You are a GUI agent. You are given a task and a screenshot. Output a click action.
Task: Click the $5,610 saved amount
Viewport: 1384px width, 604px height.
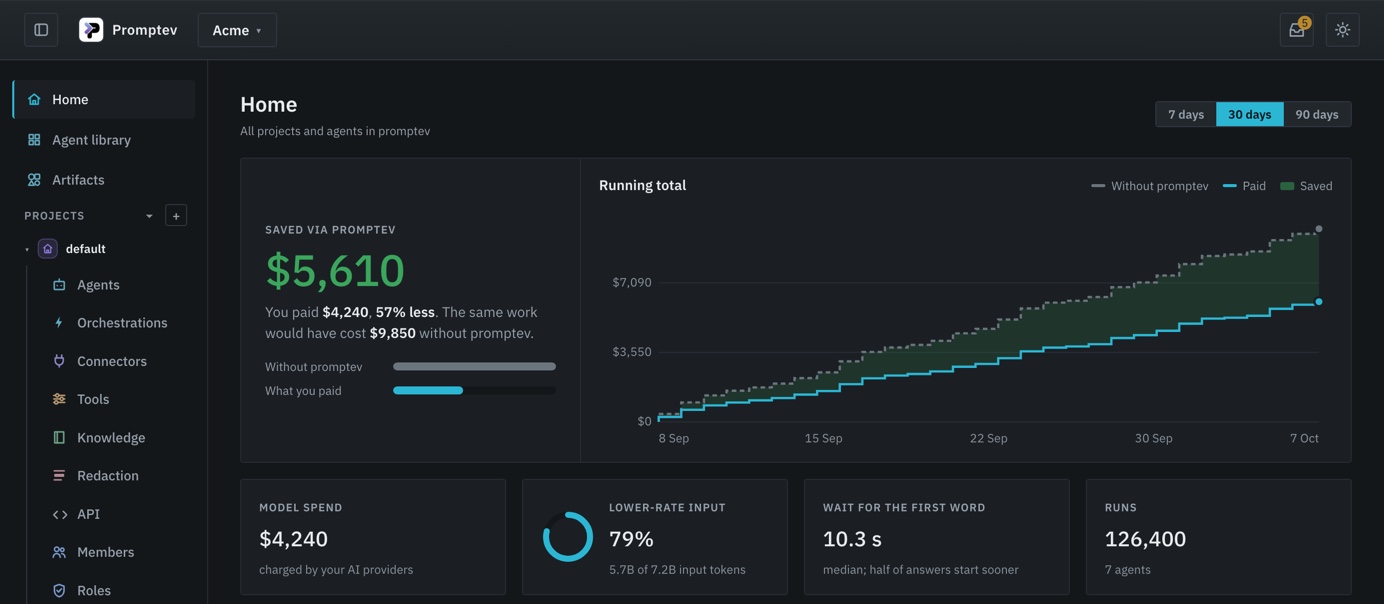click(x=335, y=270)
